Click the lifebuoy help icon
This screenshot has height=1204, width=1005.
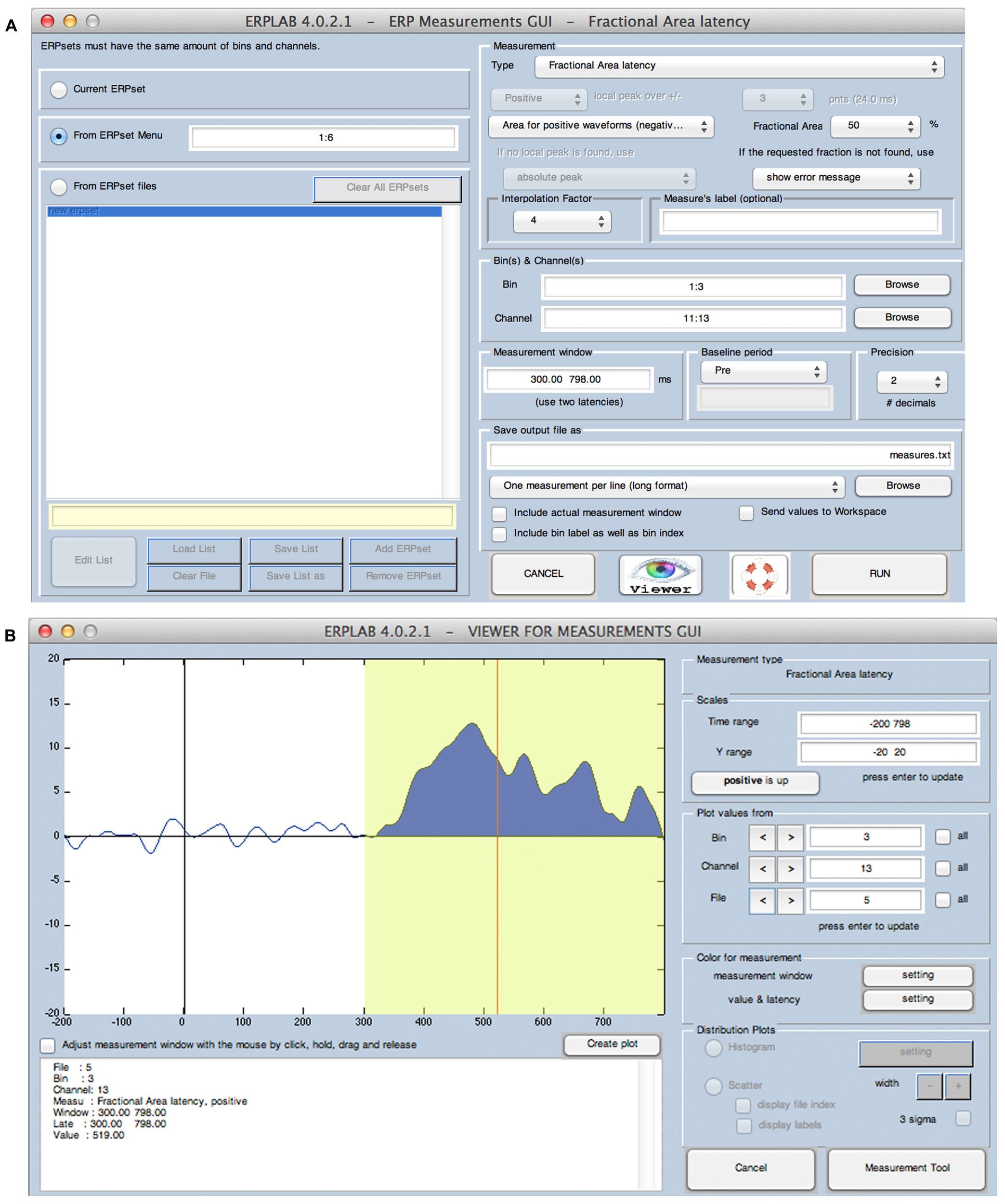(x=759, y=575)
